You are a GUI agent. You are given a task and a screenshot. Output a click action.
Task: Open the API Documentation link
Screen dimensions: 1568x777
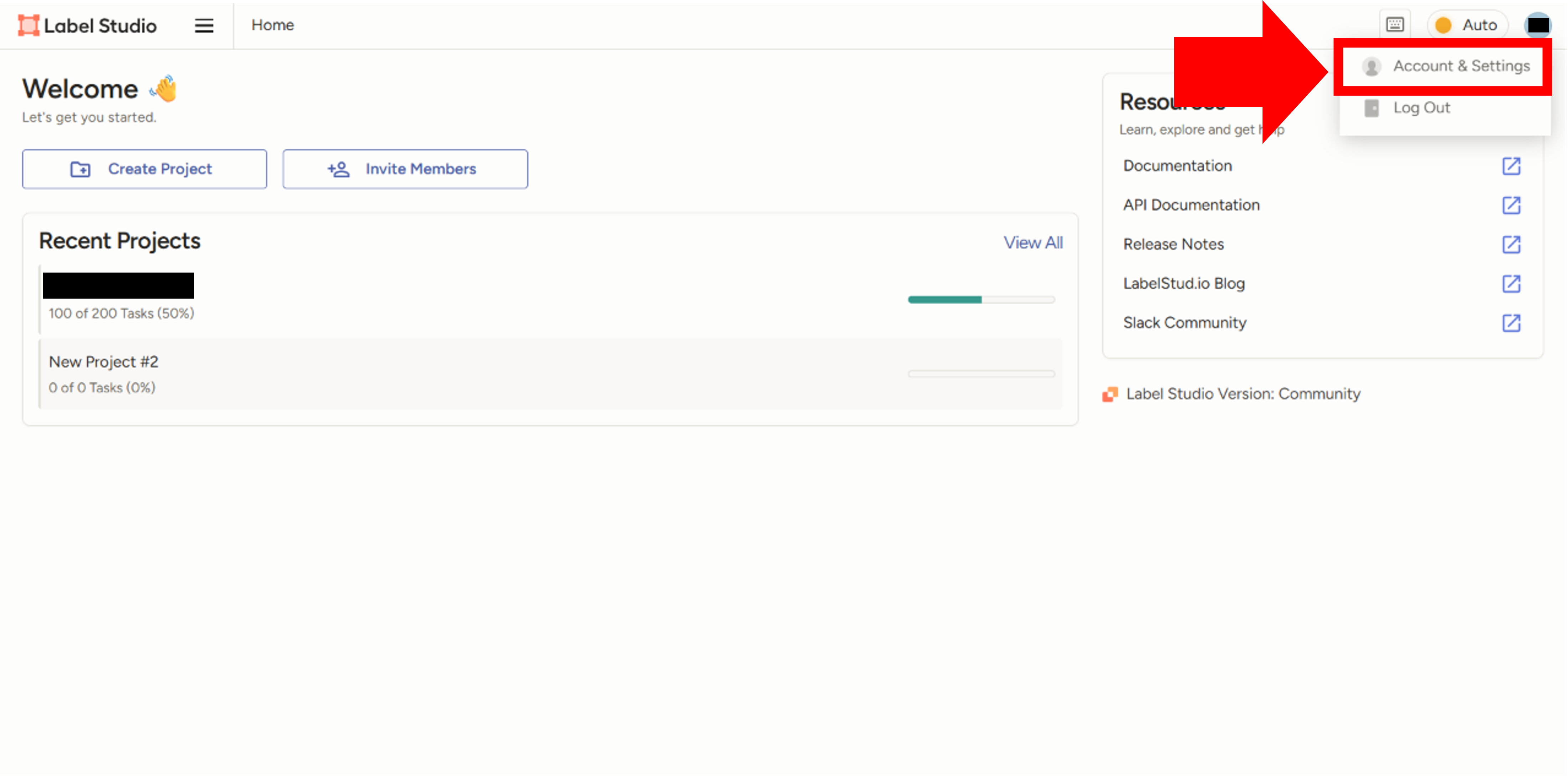(x=1191, y=205)
